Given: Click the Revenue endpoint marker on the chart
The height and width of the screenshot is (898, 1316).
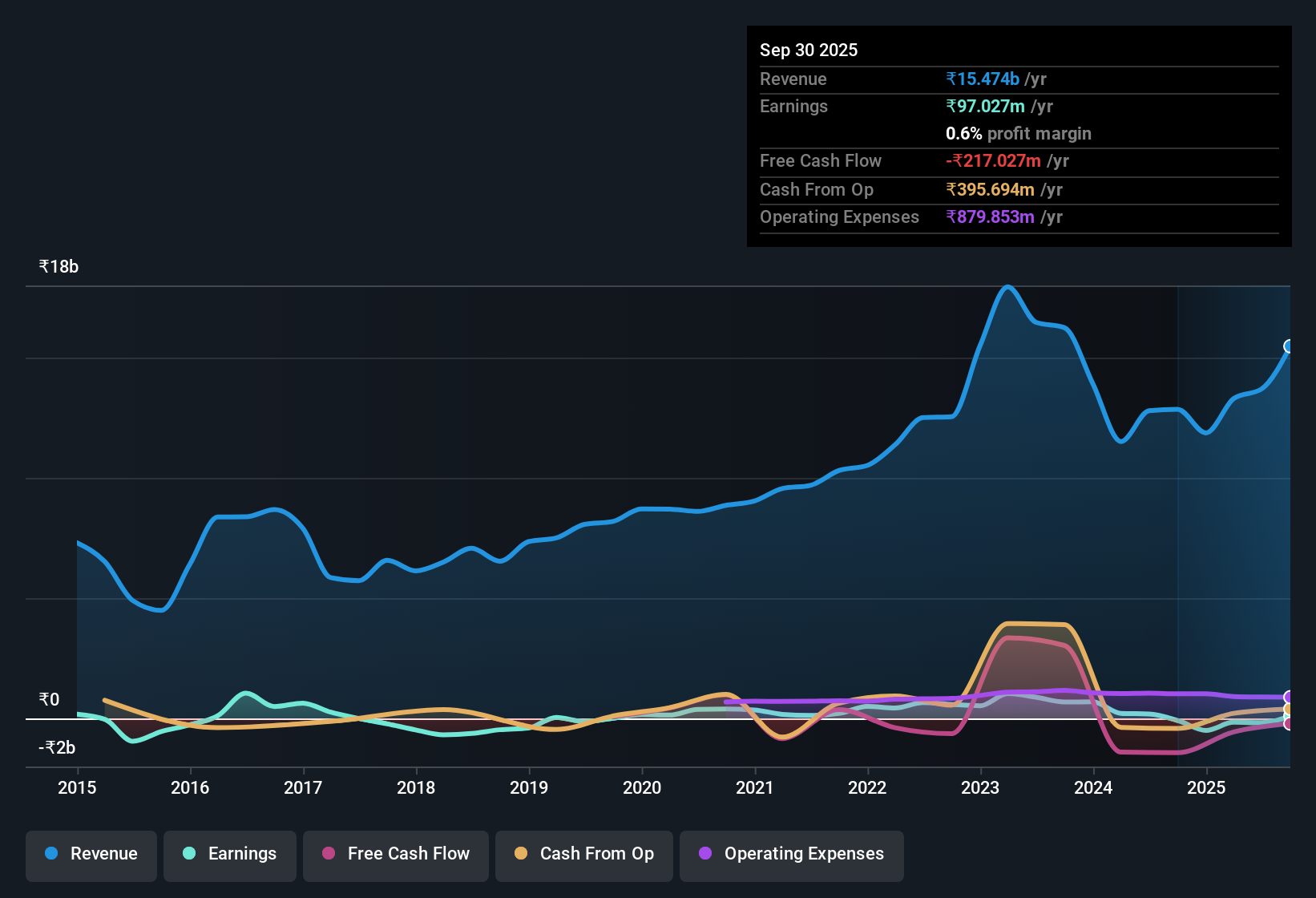Looking at the screenshot, I should 1289,347.
